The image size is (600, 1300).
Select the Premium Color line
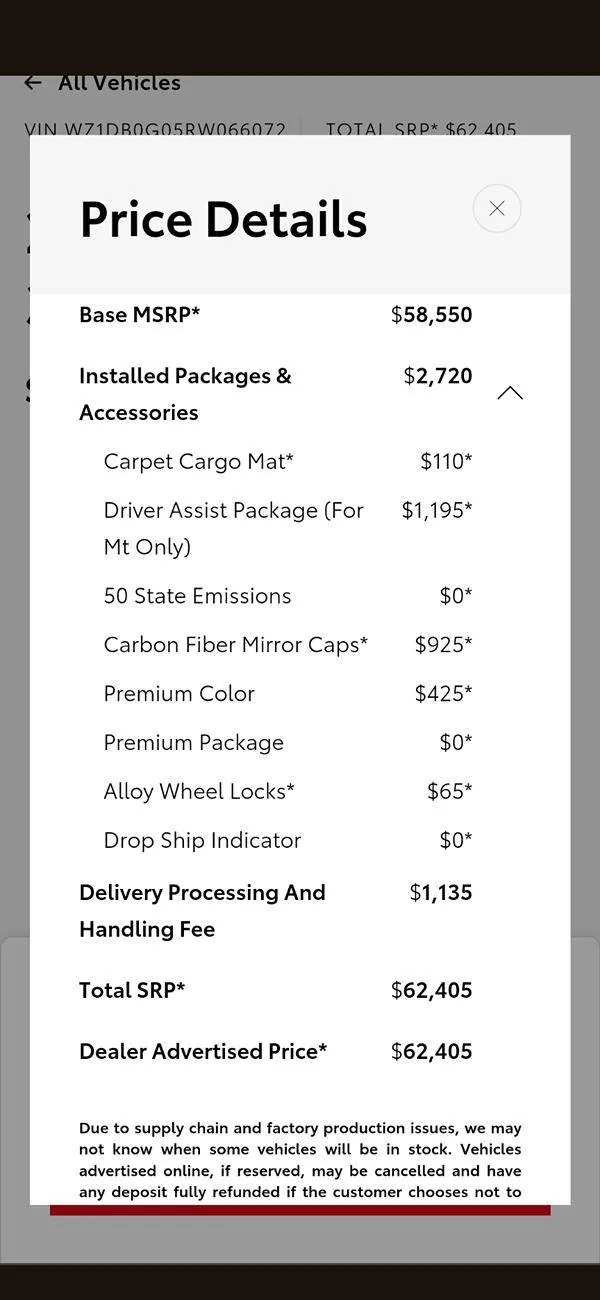tap(287, 693)
